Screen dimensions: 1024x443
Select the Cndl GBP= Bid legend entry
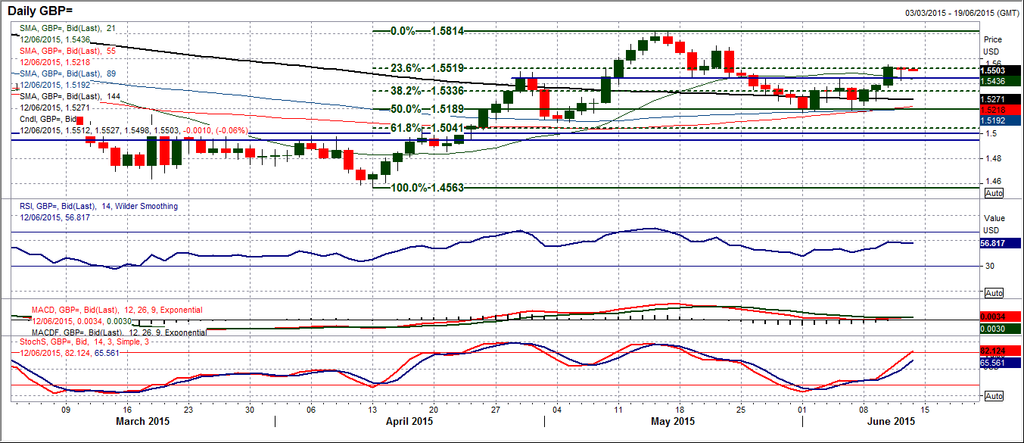(47, 120)
